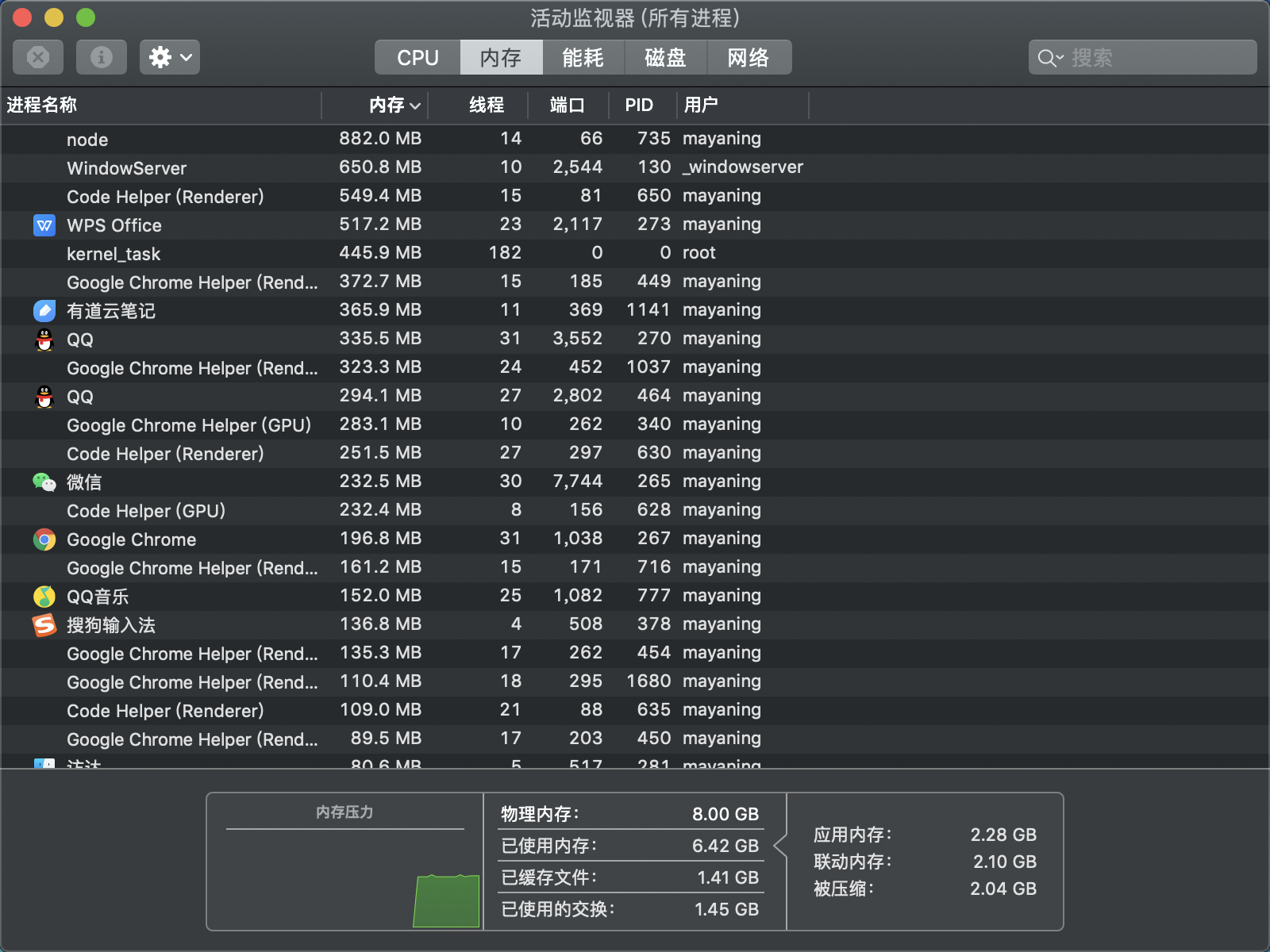Click the QQ音乐 icon
Image resolution: width=1270 pixels, height=952 pixels.
(44, 596)
